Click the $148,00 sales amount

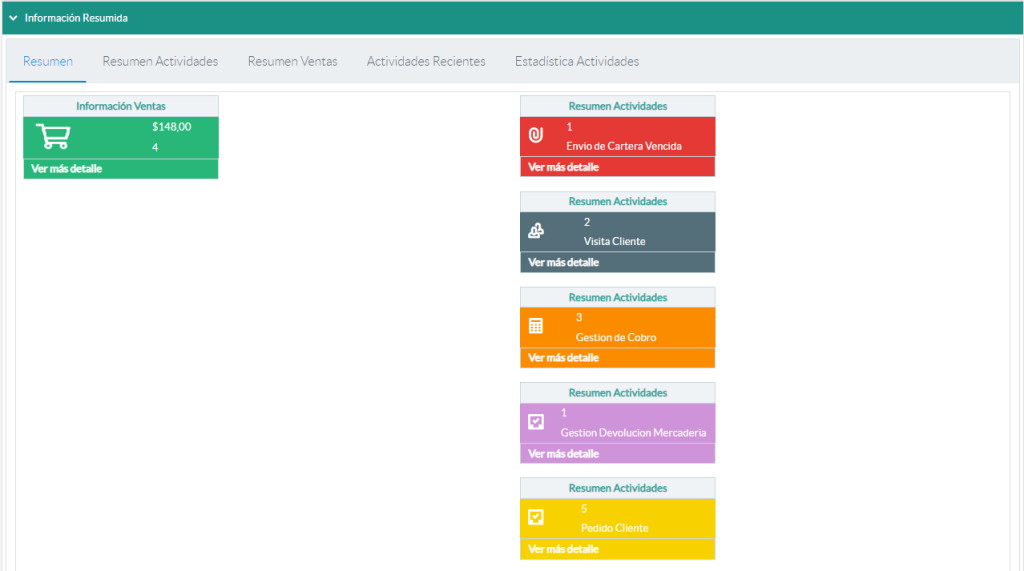tap(172, 127)
